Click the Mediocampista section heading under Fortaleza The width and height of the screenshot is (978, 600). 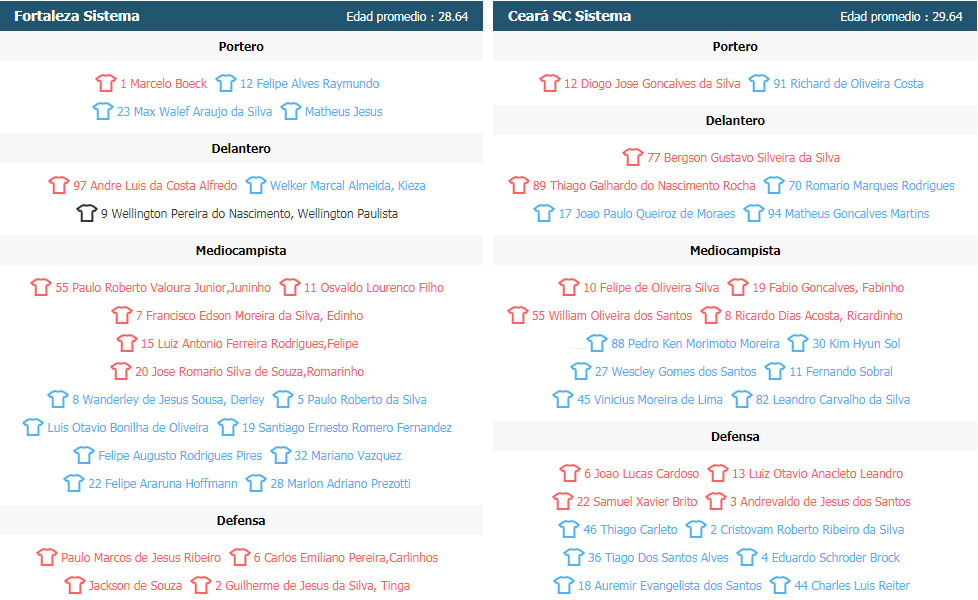pos(241,250)
